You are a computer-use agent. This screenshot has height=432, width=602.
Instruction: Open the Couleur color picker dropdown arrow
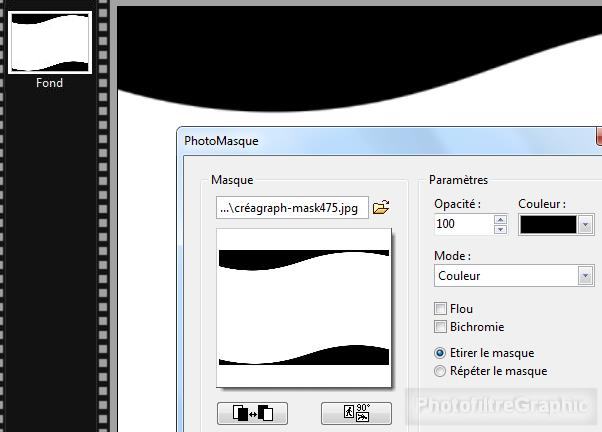[585, 225]
